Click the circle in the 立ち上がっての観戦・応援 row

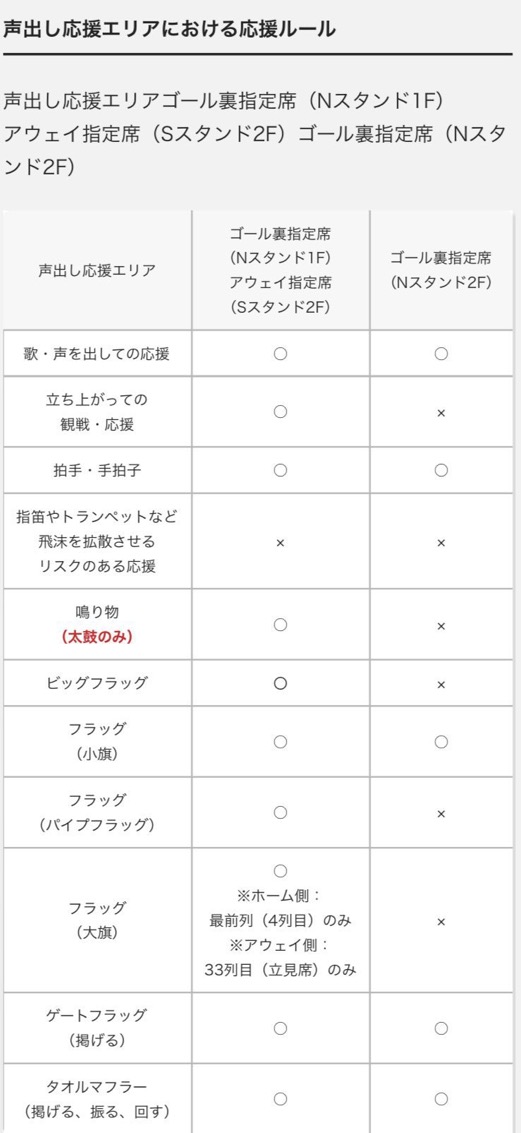point(280,412)
